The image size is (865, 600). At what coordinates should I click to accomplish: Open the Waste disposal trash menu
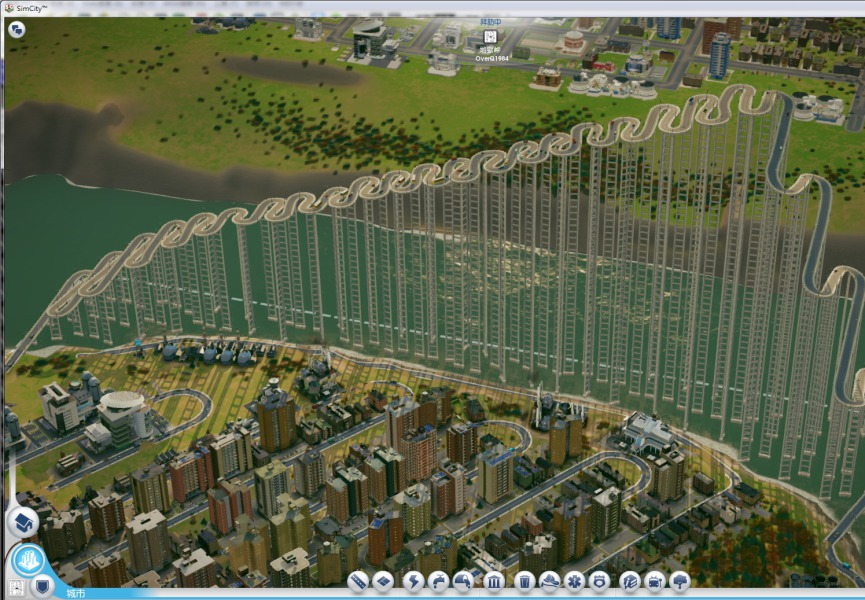524,581
